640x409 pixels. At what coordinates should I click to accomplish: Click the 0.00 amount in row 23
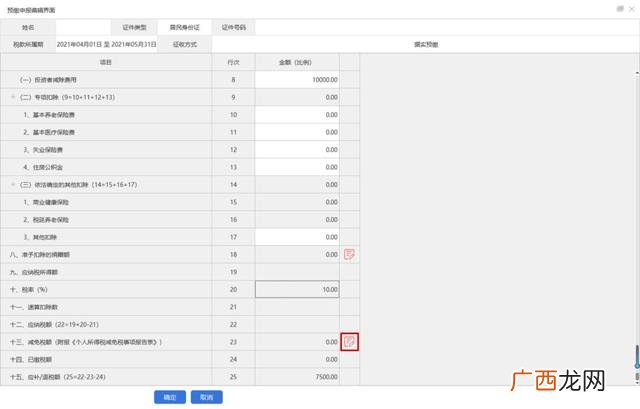pyautogui.click(x=331, y=342)
